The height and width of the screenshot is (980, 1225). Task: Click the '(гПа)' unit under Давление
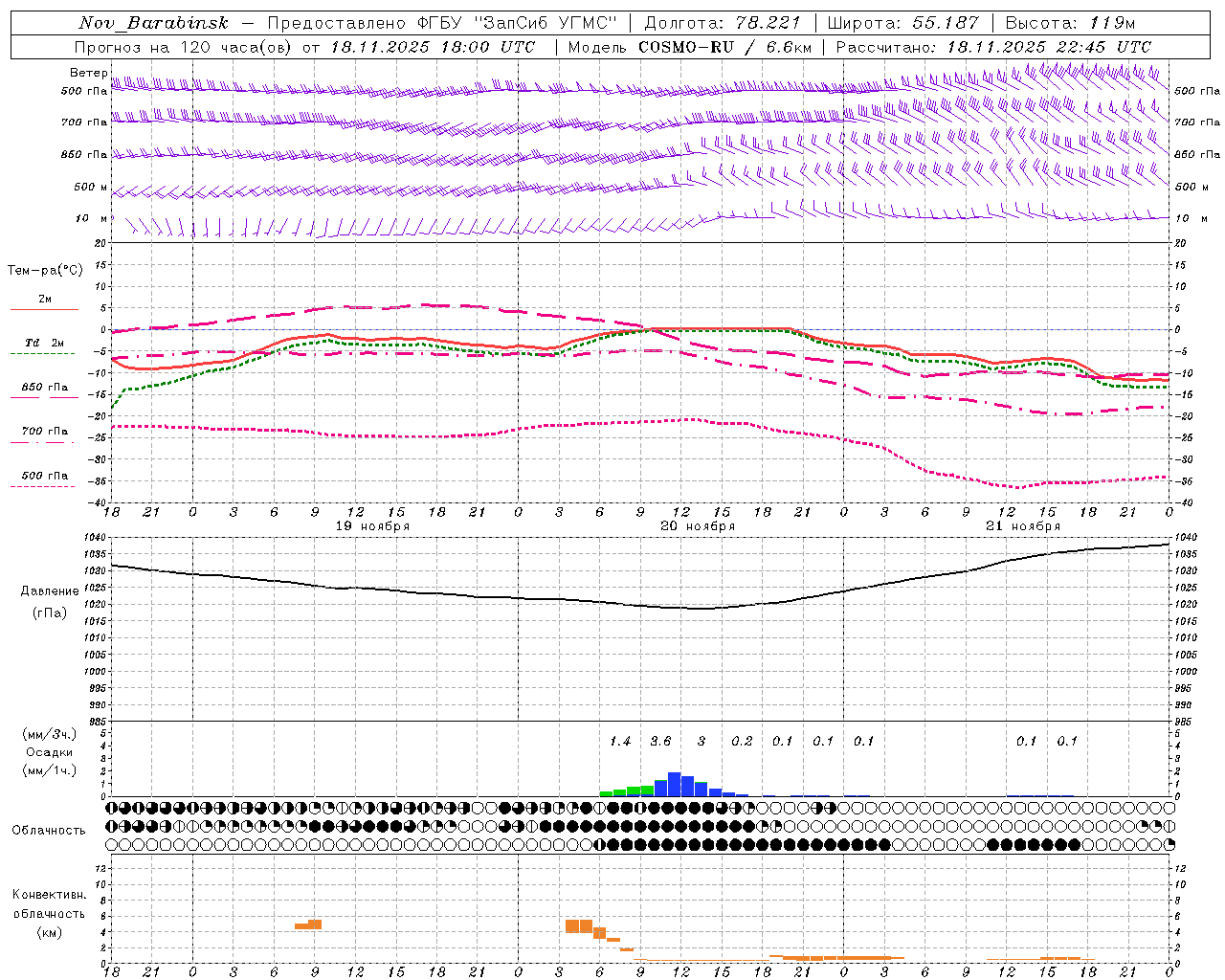click(50, 612)
